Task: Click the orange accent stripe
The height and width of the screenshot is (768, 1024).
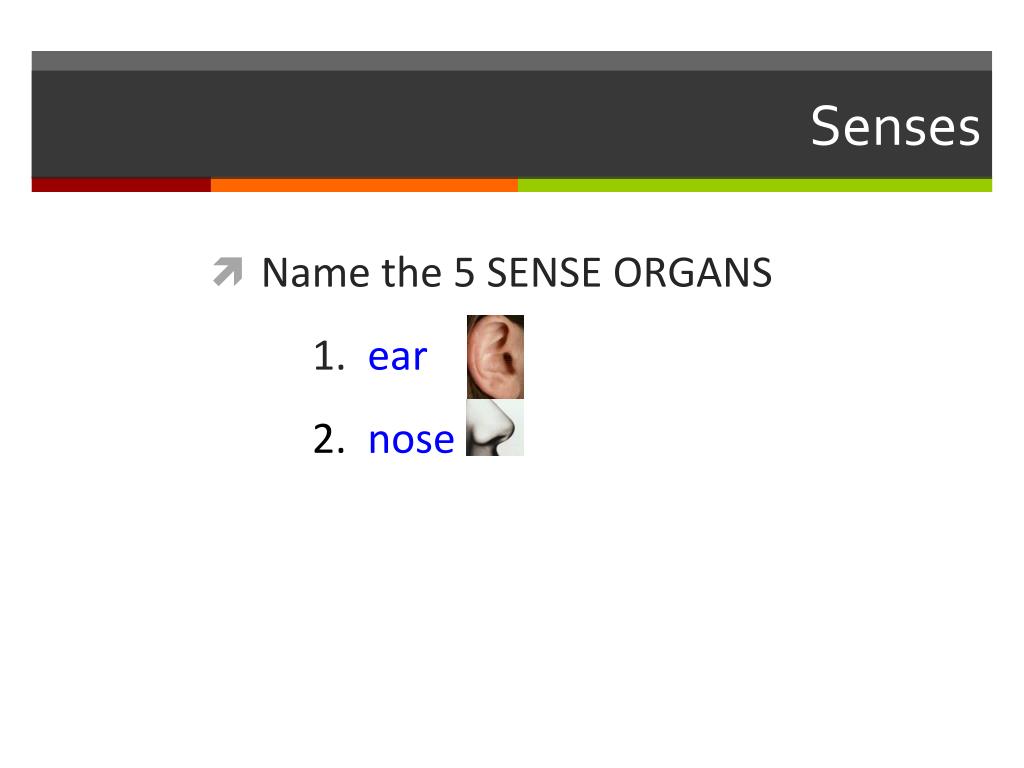Action: click(364, 185)
